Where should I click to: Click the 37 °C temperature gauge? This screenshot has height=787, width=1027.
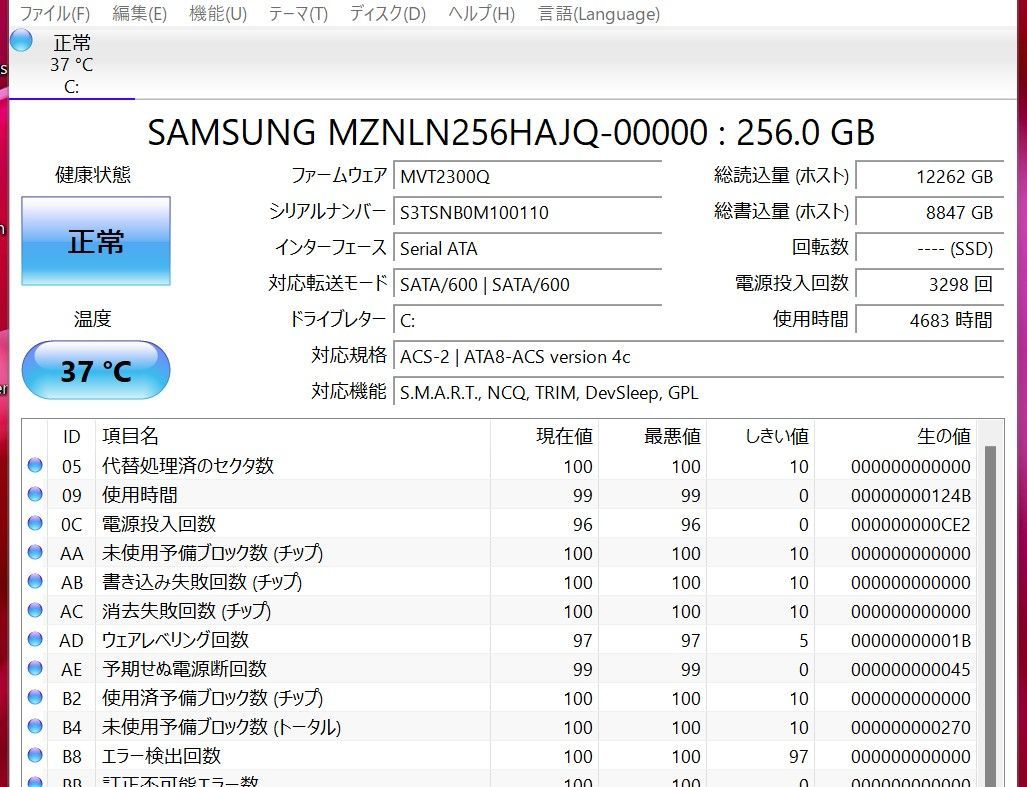pyautogui.click(x=95, y=369)
